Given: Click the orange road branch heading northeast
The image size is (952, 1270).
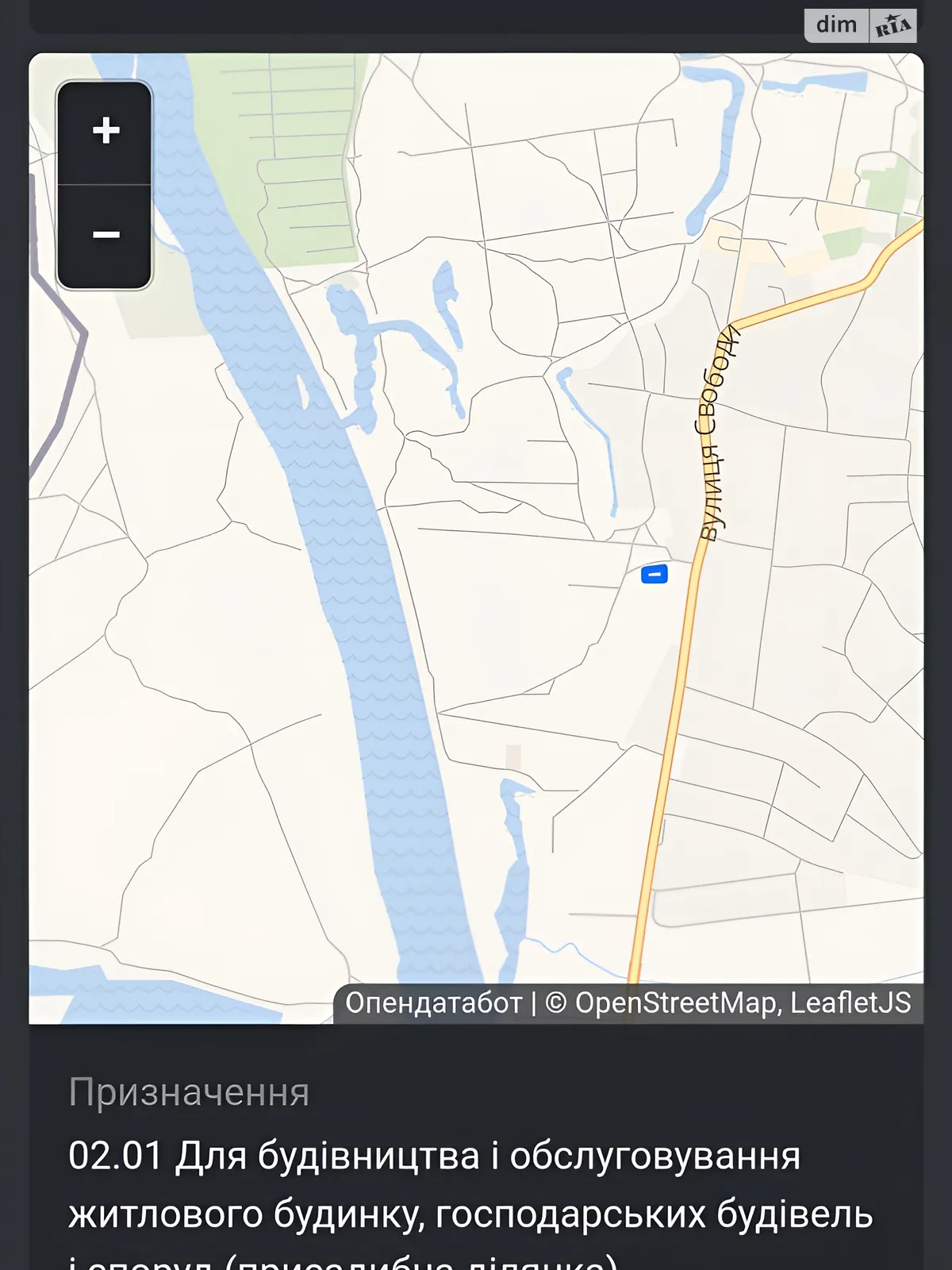Looking at the screenshot, I should pos(825,294).
